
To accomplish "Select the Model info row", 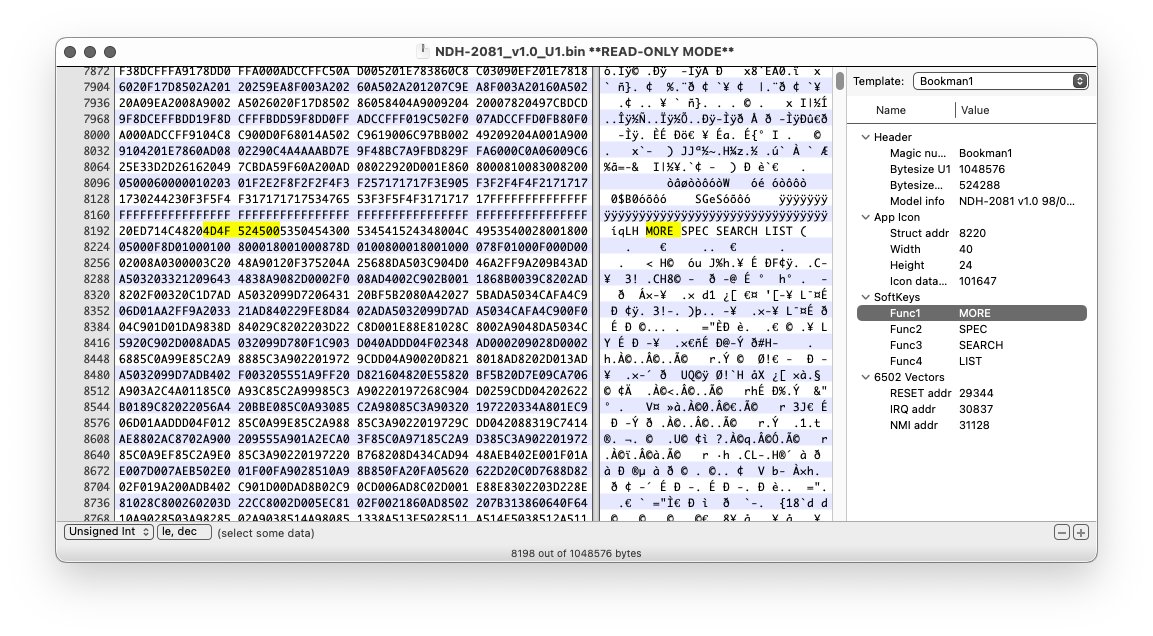I will 971,201.
